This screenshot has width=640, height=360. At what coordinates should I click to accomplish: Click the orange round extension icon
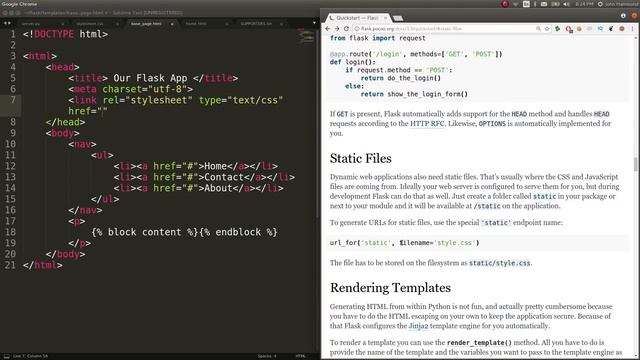(x=579, y=29)
